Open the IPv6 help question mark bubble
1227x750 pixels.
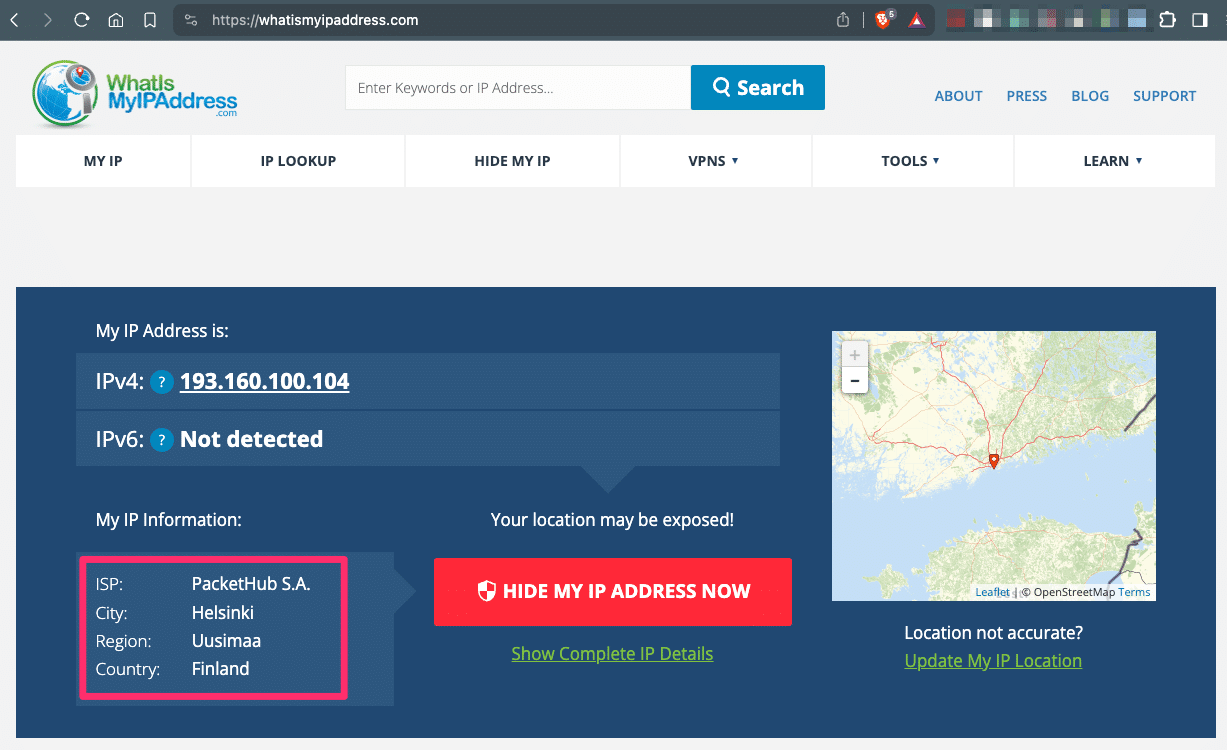point(161,439)
